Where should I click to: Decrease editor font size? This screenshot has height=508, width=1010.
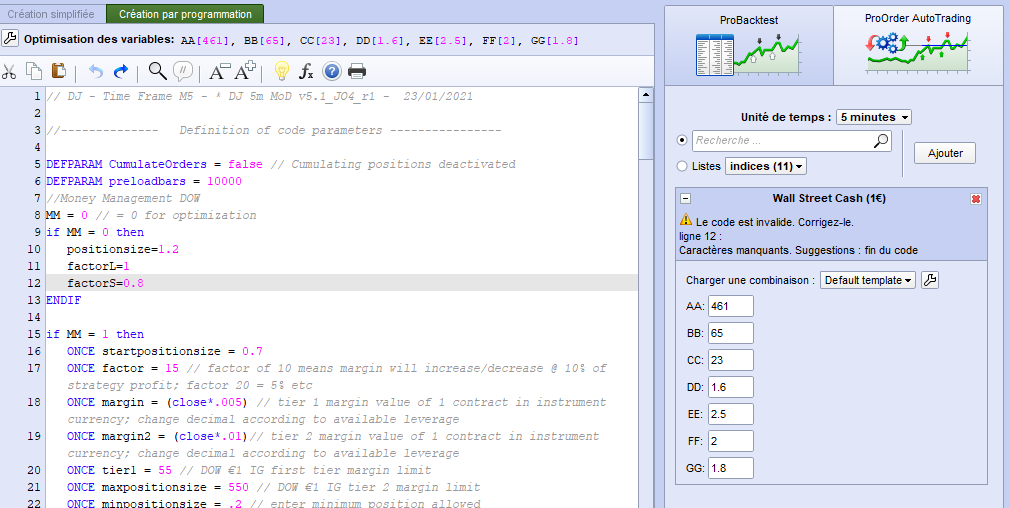(x=220, y=71)
